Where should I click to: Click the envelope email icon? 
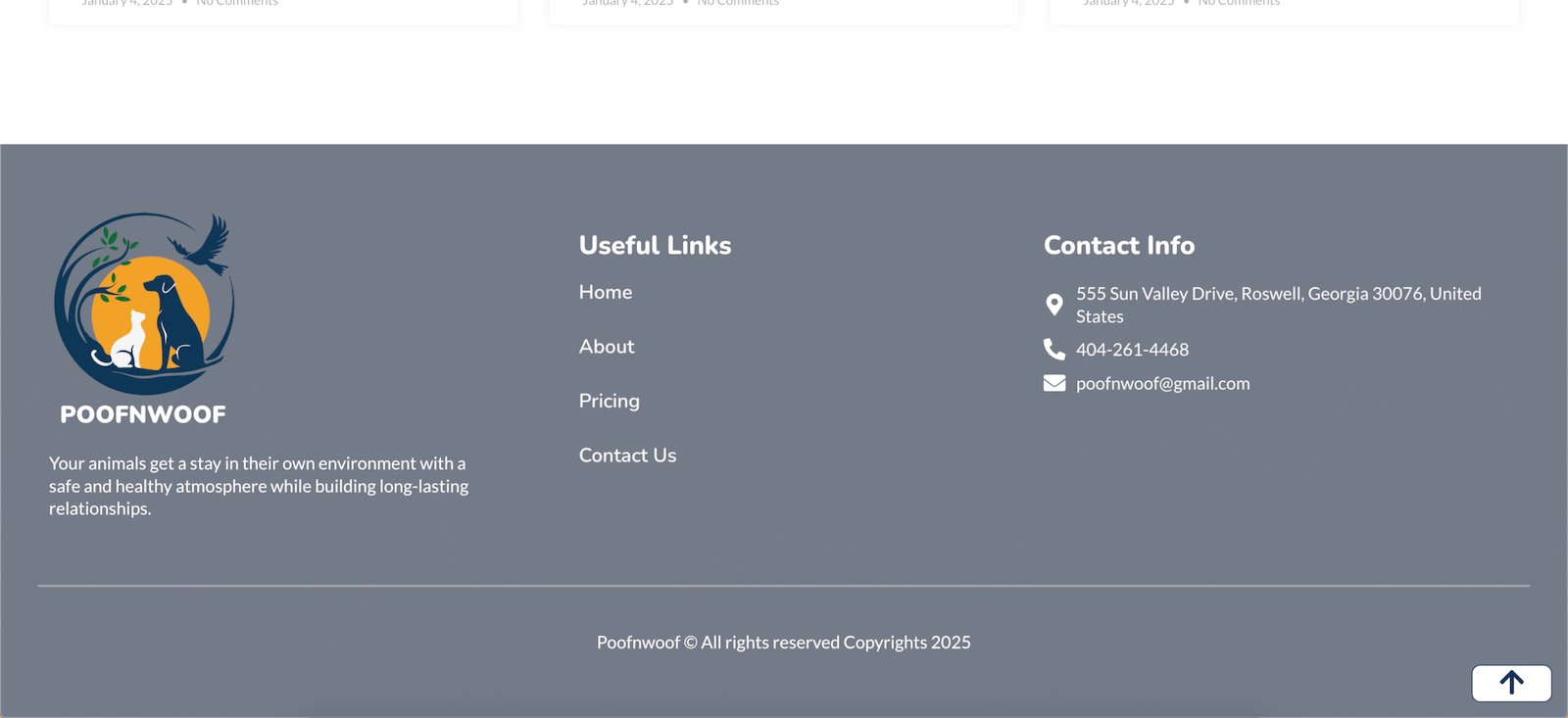[1054, 383]
